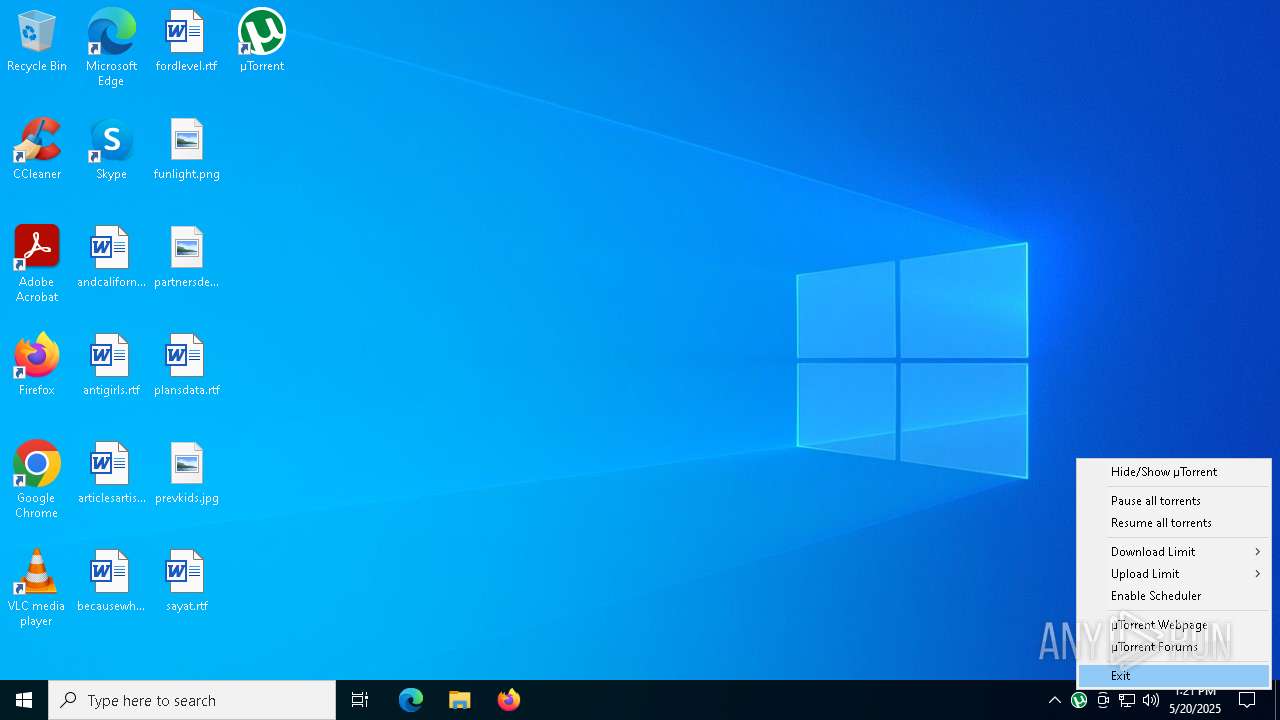The width and height of the screenshot is (1280, 720).
Task: Click the Google Chrome desktop icon
Action: tap(37, 480)
